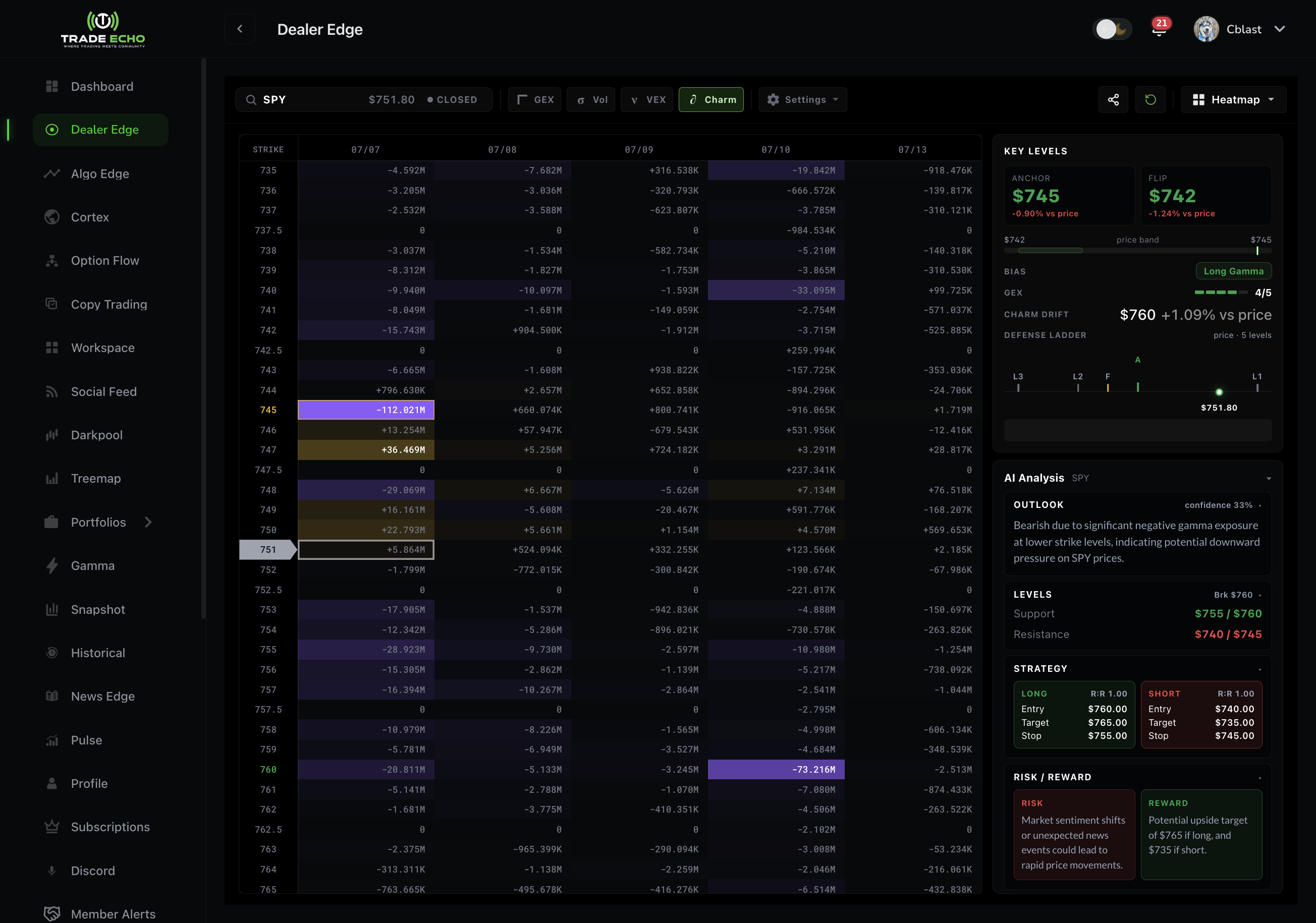Click the Anchor $745 level card
This screenshot has width=1316, height=923.
[1070, 195]
